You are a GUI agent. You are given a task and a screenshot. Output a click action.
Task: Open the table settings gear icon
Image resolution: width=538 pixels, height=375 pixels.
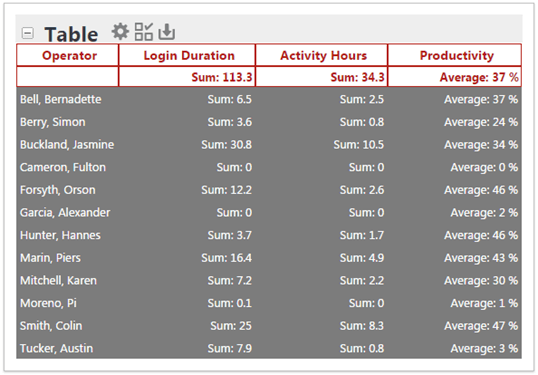[120, 32]
